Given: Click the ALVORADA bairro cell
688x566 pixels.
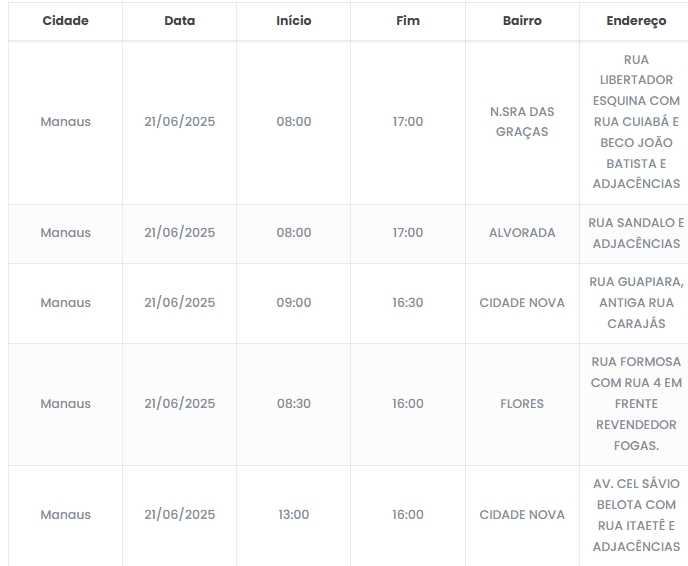Looking at the screenshot, I should [522, 233].
